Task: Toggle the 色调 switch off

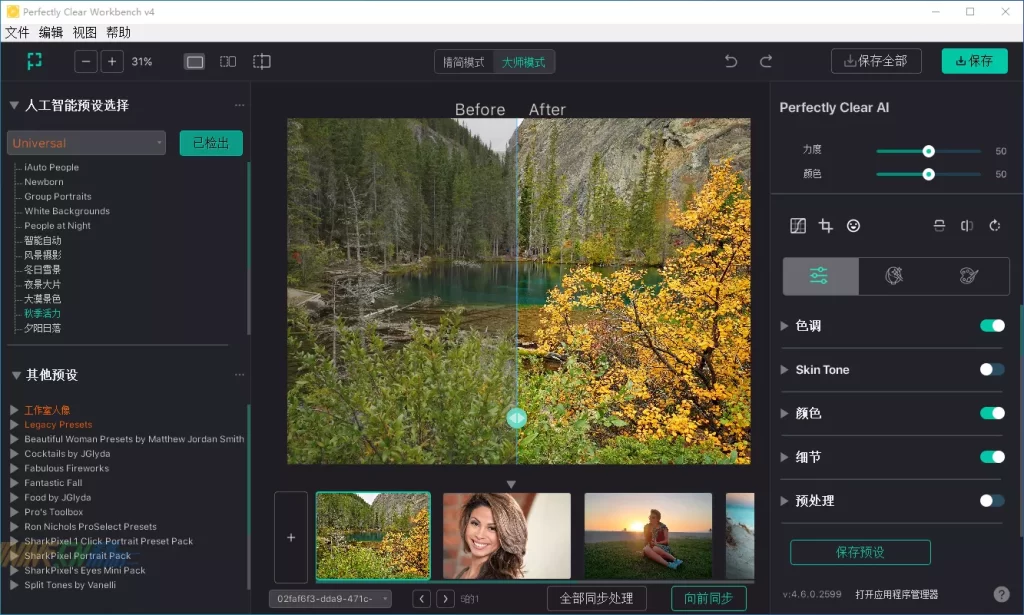Action: [x=992, y=326]
